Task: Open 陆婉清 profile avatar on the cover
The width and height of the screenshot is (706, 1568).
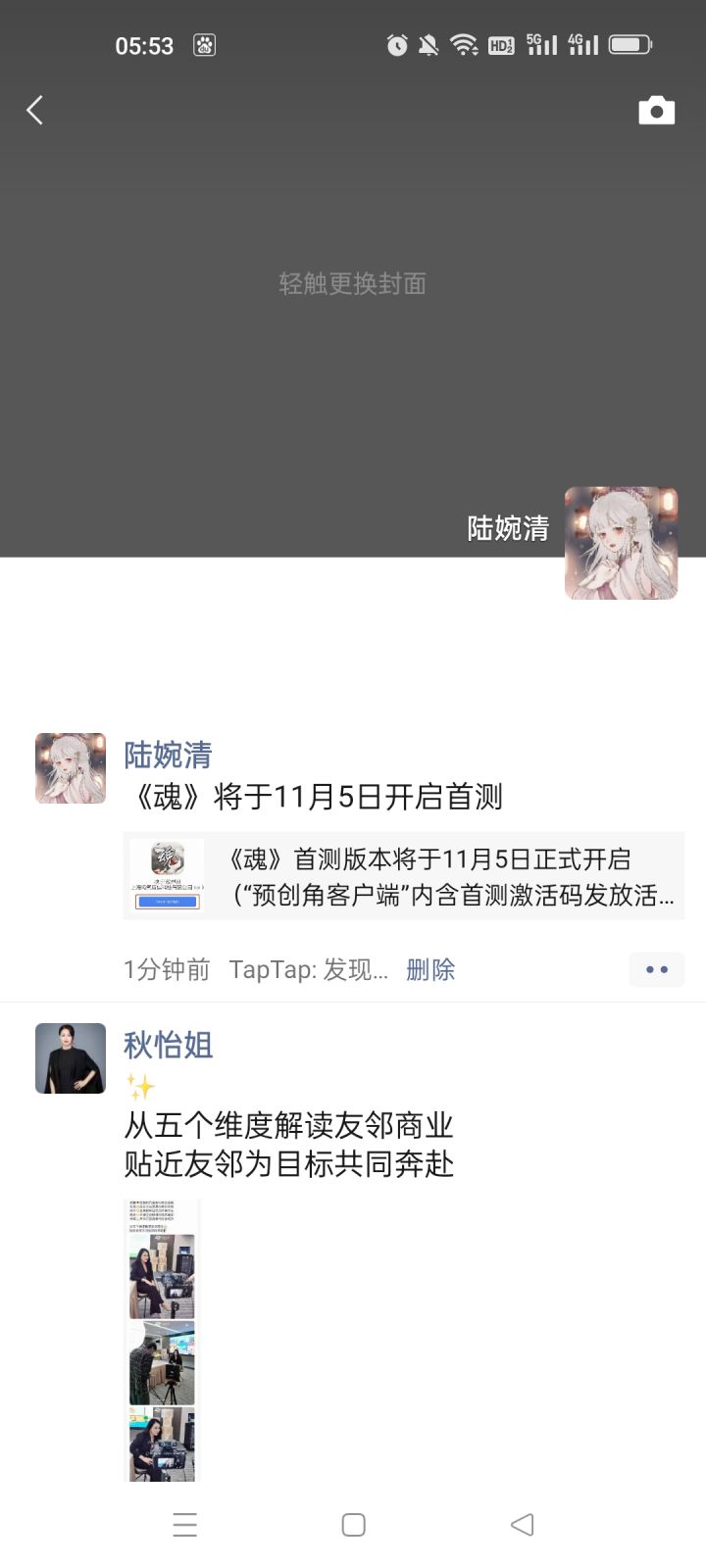Action: (x=621, y=543)
